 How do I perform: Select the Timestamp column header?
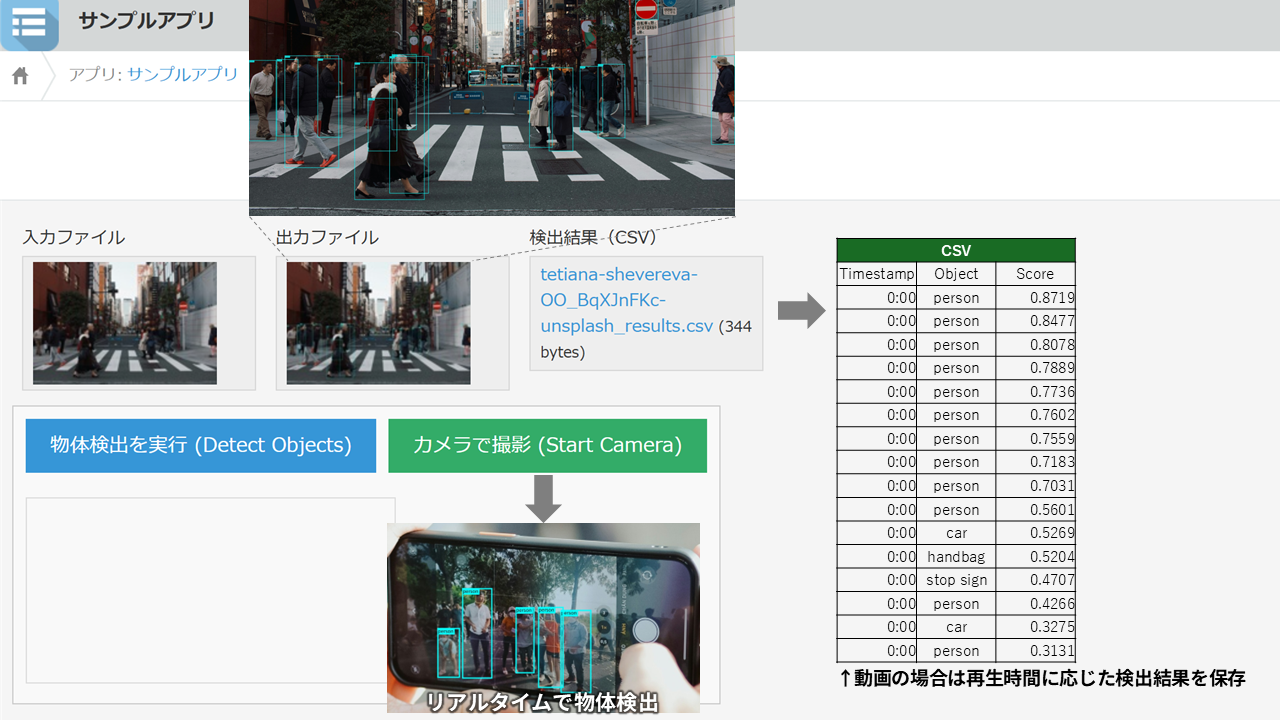[877, 274]
